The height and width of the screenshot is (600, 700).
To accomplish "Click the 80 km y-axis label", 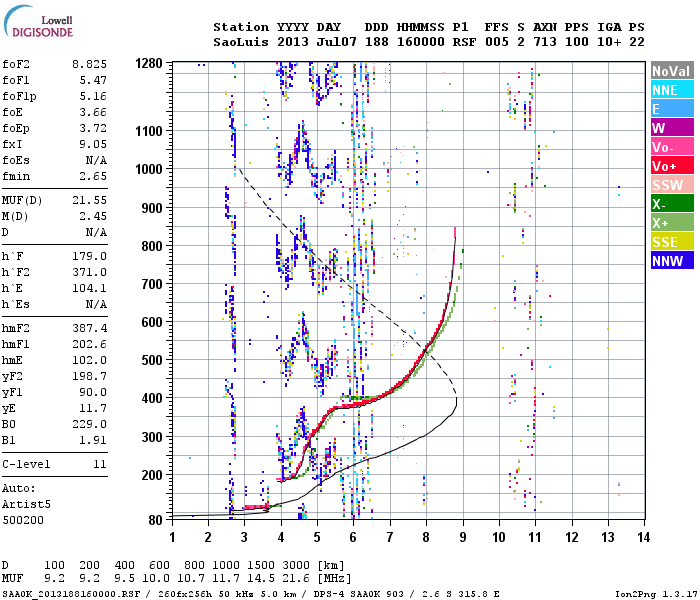I will pyautogui.click(x=156, y=520).
